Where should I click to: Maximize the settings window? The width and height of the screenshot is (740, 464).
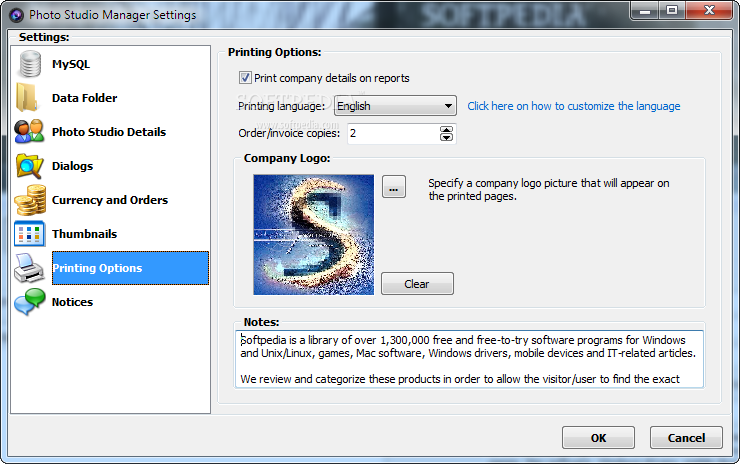pos(672,10)
